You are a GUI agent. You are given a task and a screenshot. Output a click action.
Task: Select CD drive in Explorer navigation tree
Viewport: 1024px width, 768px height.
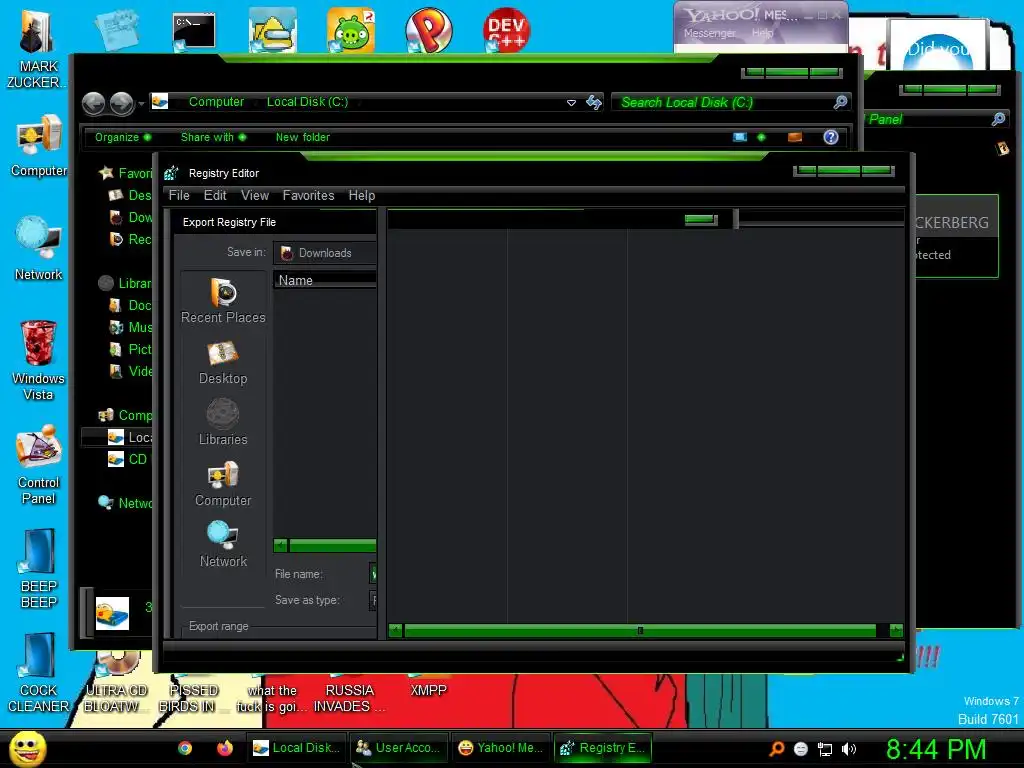[128, 459]
